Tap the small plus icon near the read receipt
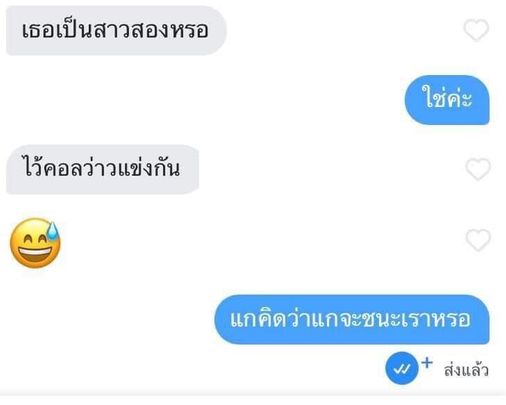The image size is (506, 405). 427,363
